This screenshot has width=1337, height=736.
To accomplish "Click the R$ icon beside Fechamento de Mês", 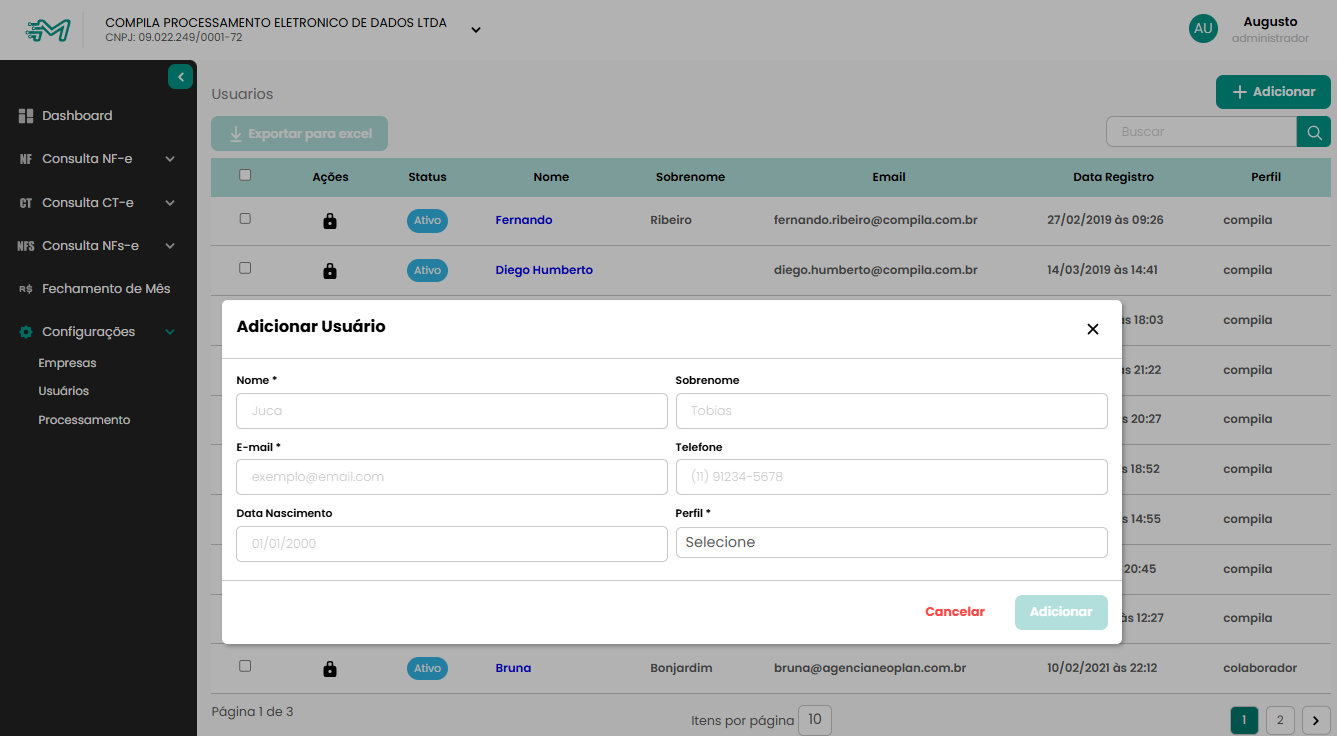I will point(26,289).
